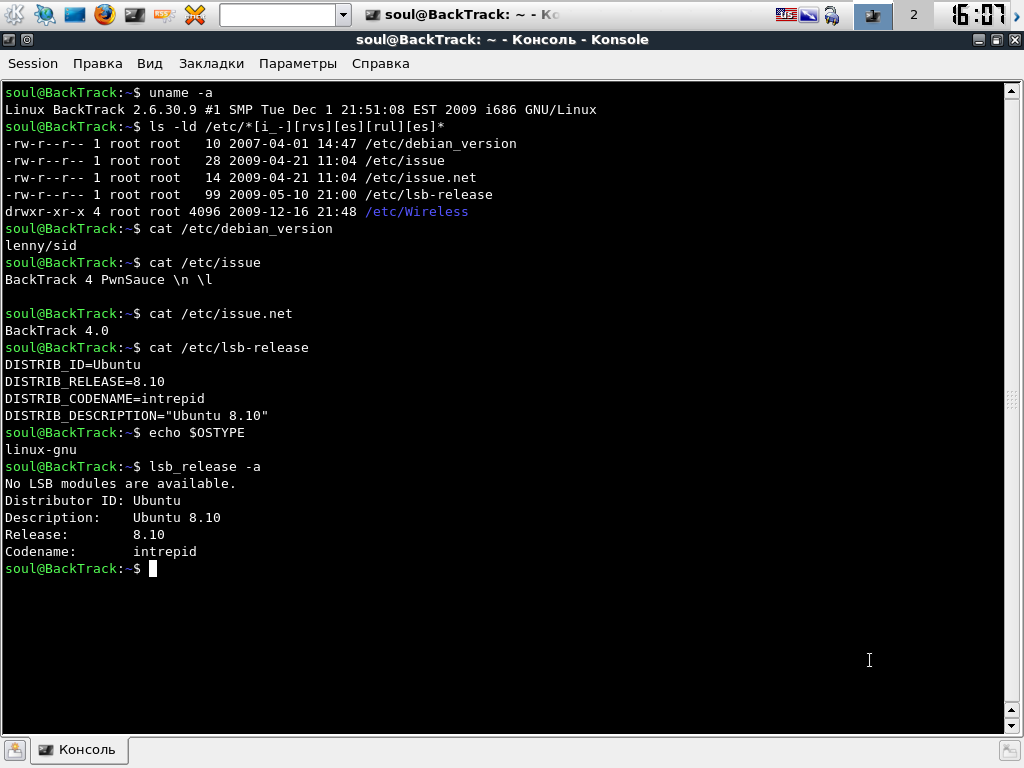The image size is (1024, 768).
Task: Click the 'Codename: intrepid' output line
Action: click(x=101, y=551)
